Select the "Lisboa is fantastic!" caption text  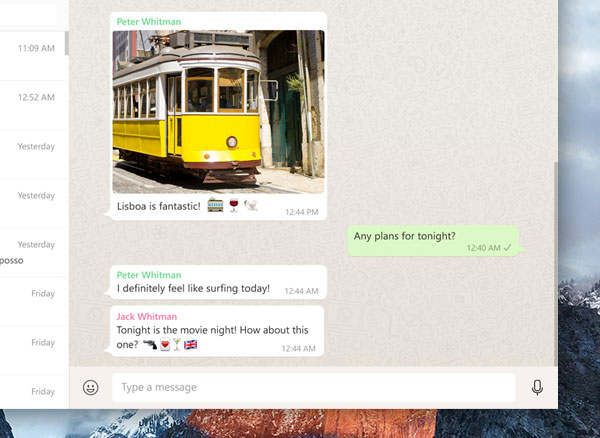[159, 206]
